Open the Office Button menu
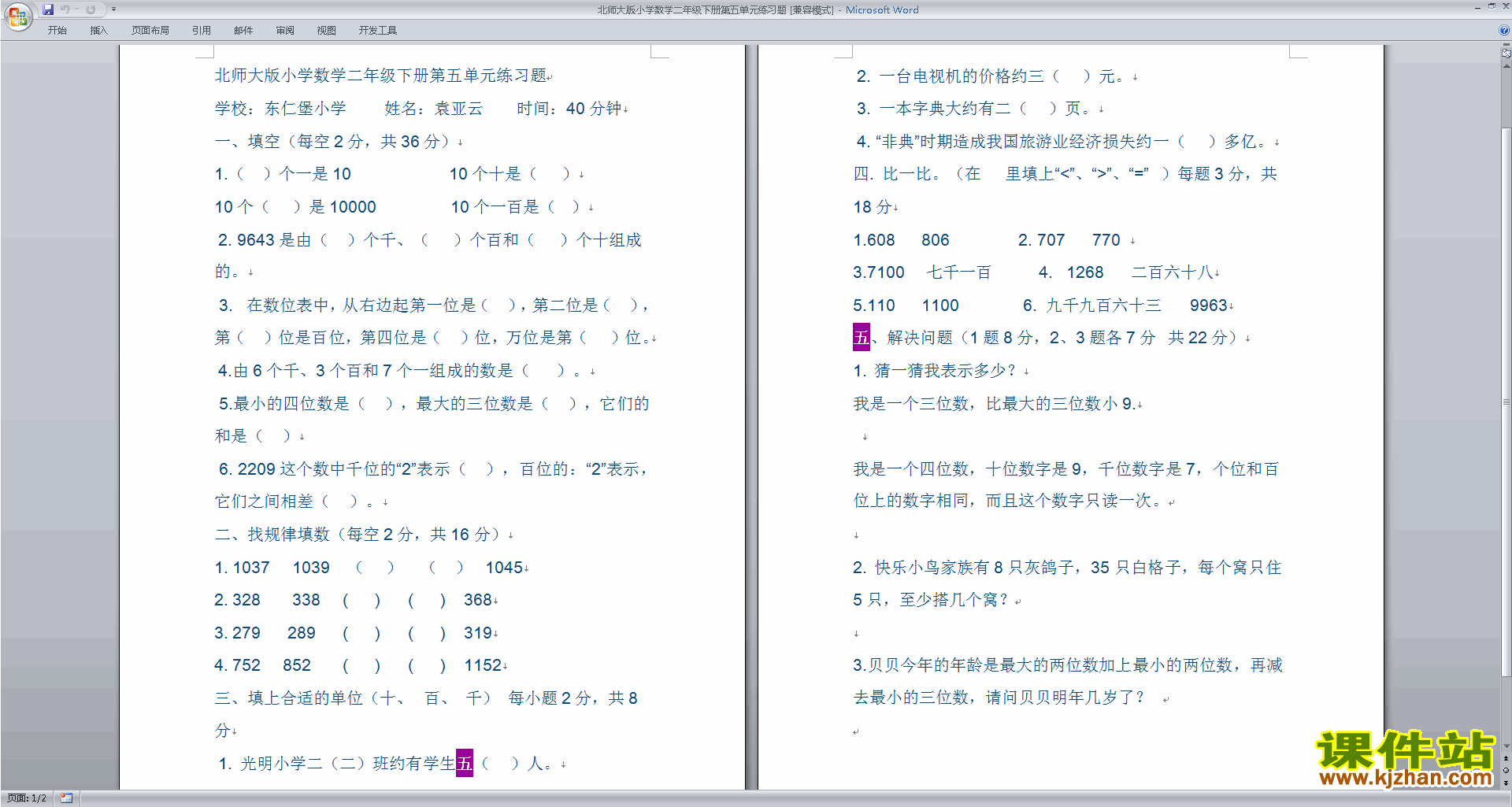The image size is (1512, 807). pyautogui.click(x=17, y=17)
